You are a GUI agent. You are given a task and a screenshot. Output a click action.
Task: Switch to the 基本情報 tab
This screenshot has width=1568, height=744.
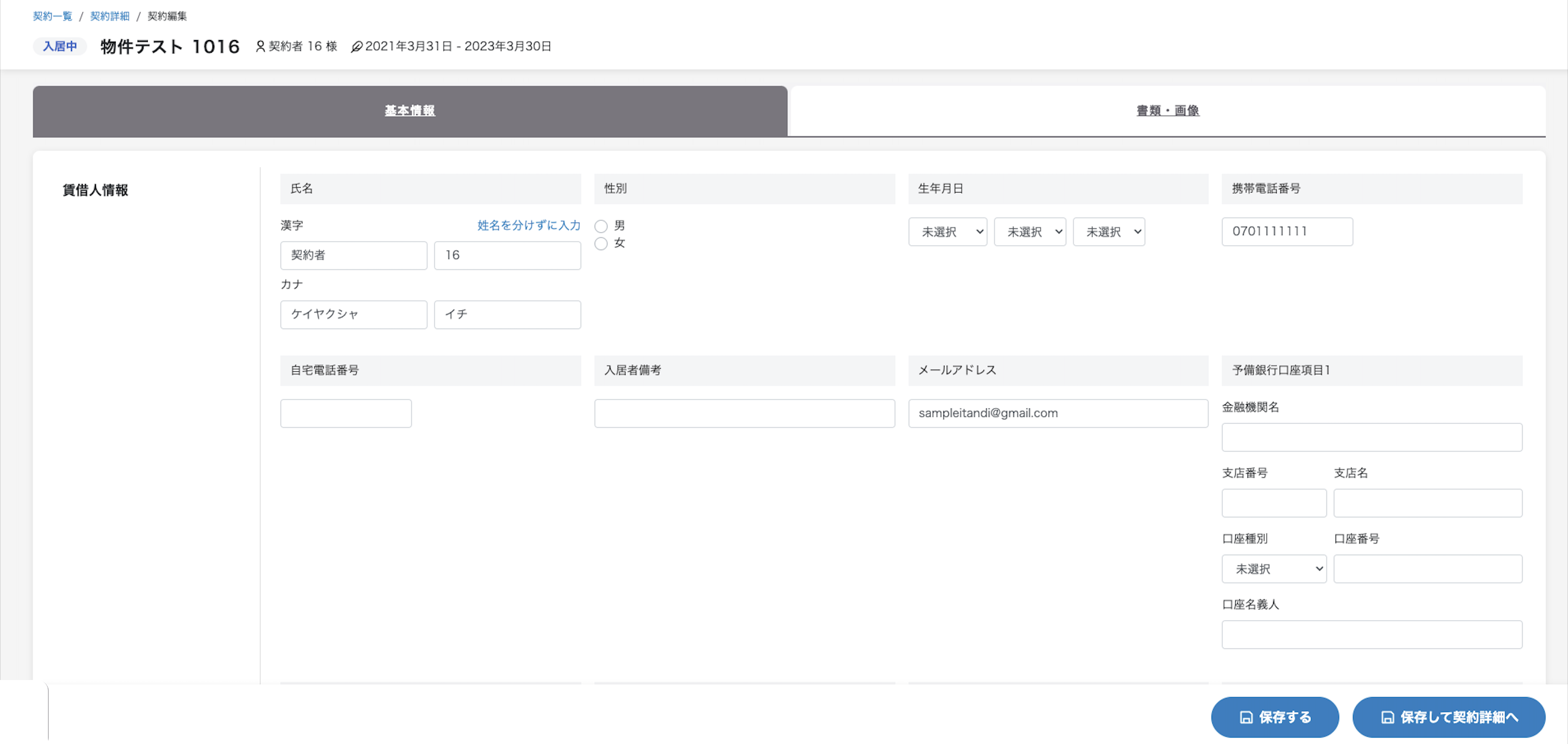pos(410,111)
